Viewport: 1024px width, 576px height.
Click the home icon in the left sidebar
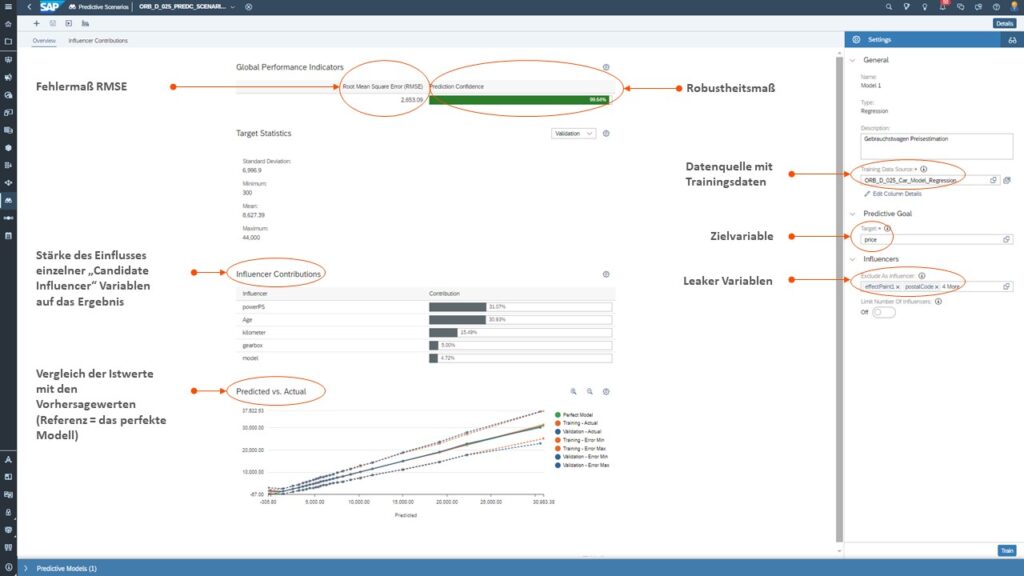pos(8,22)
